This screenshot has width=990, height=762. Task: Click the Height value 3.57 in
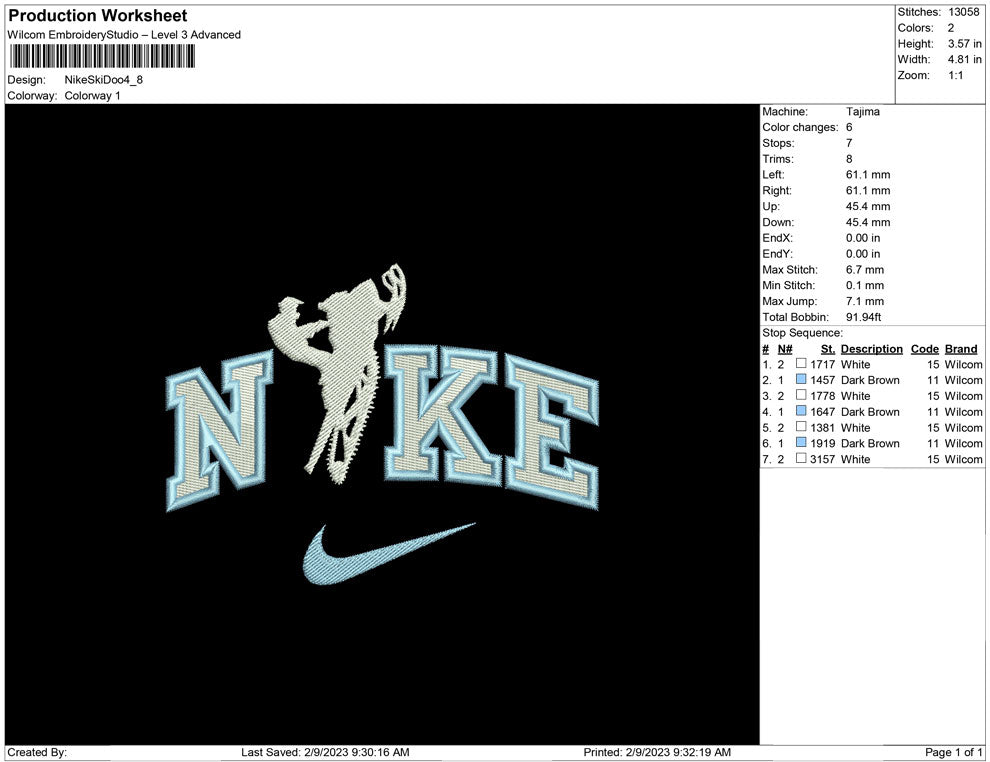(965, 44)
